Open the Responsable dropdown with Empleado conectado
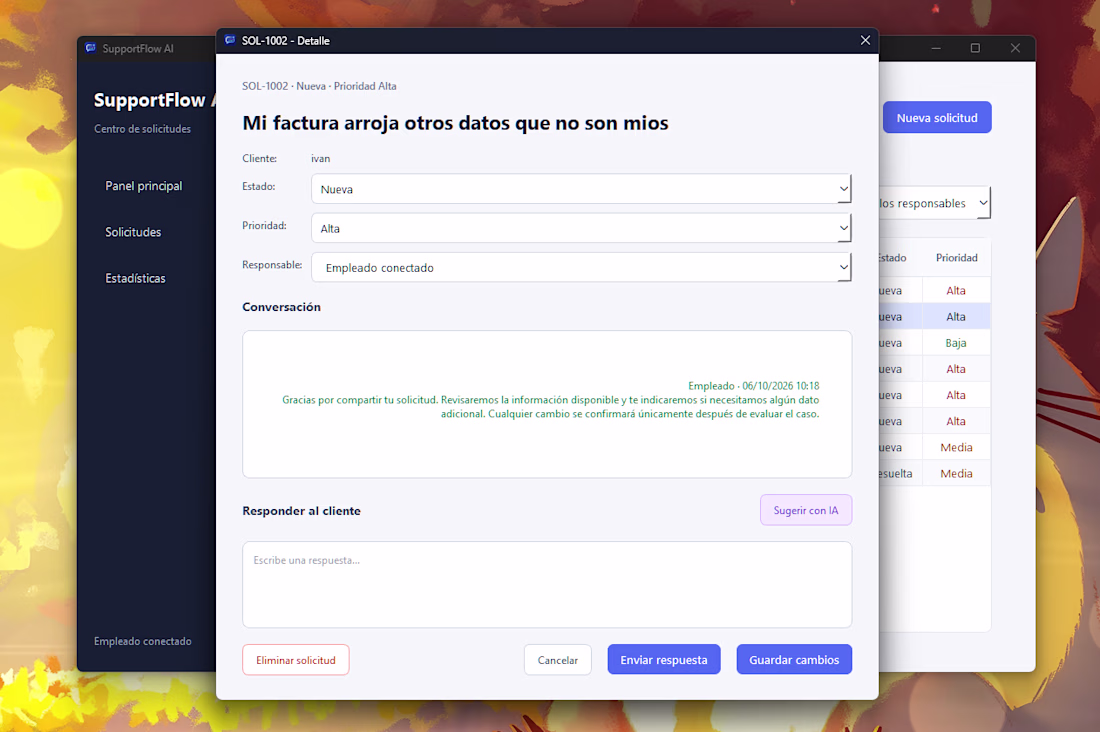 coord(582,267)
